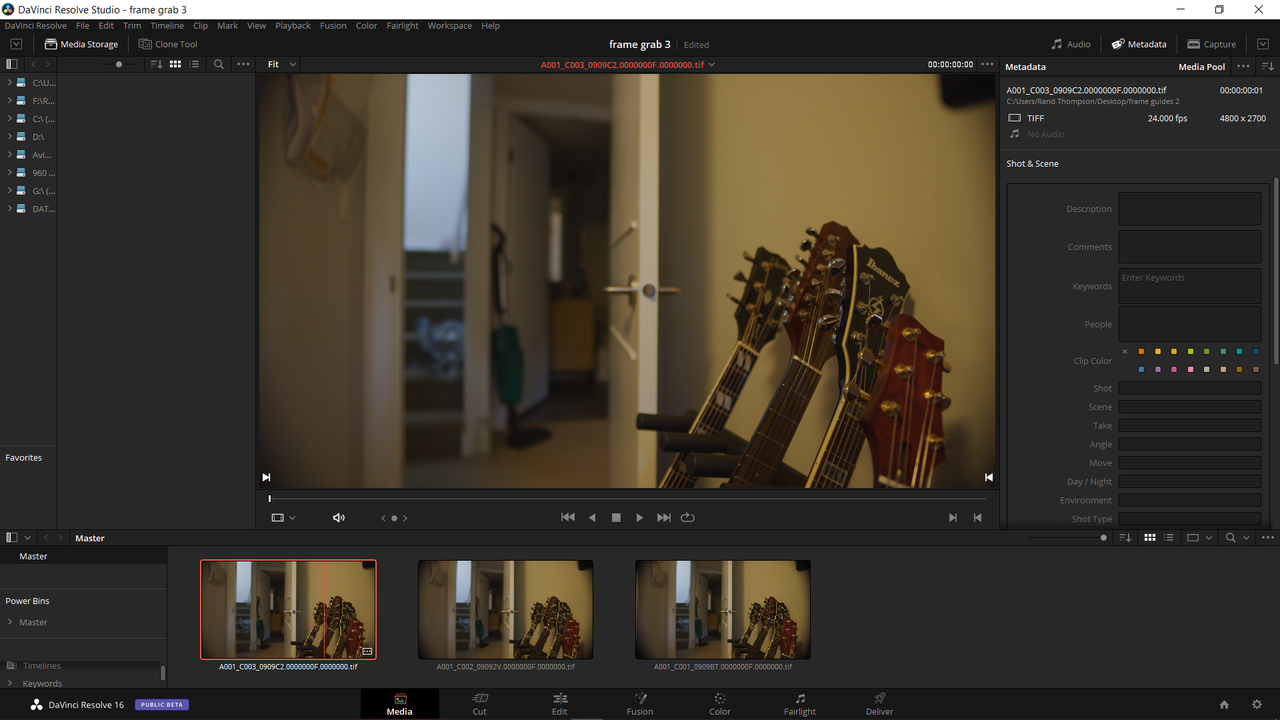Open the viewer mode dropdown beside speaker
This screenshot has width=1280, height=720.
tap(283, 518)
